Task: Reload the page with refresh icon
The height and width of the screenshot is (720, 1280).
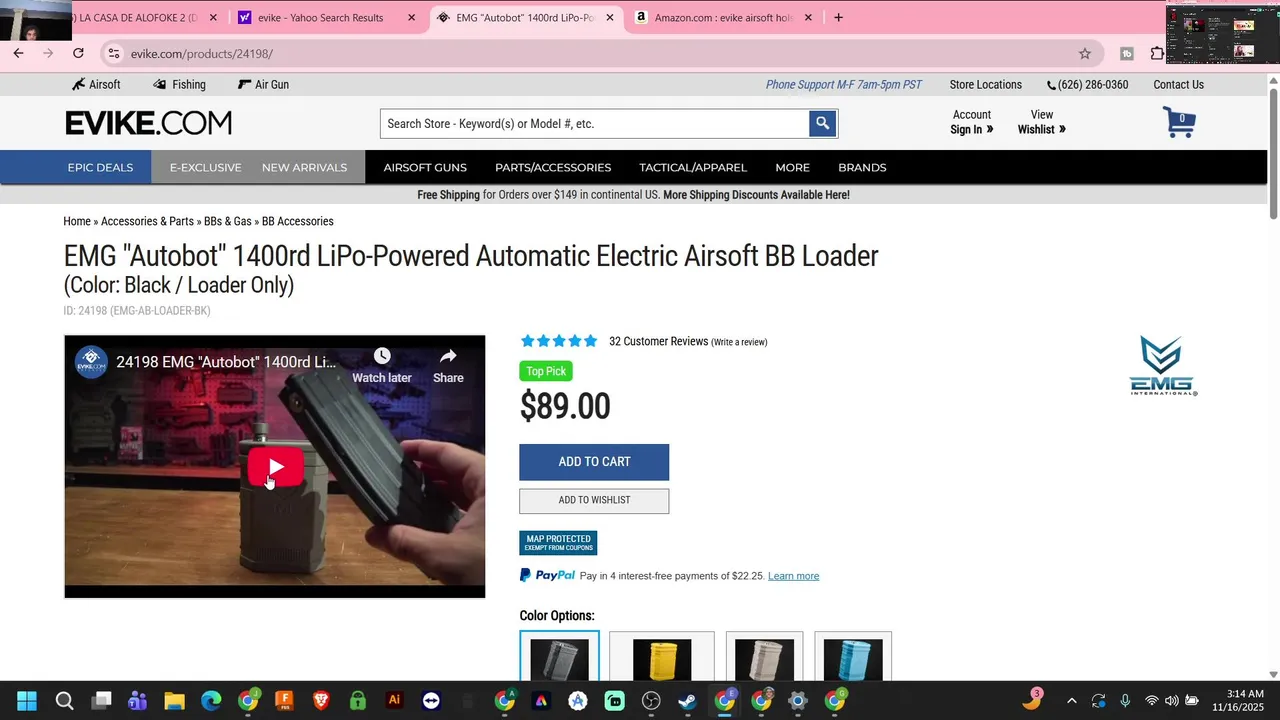Action: (x=78, y=53)
